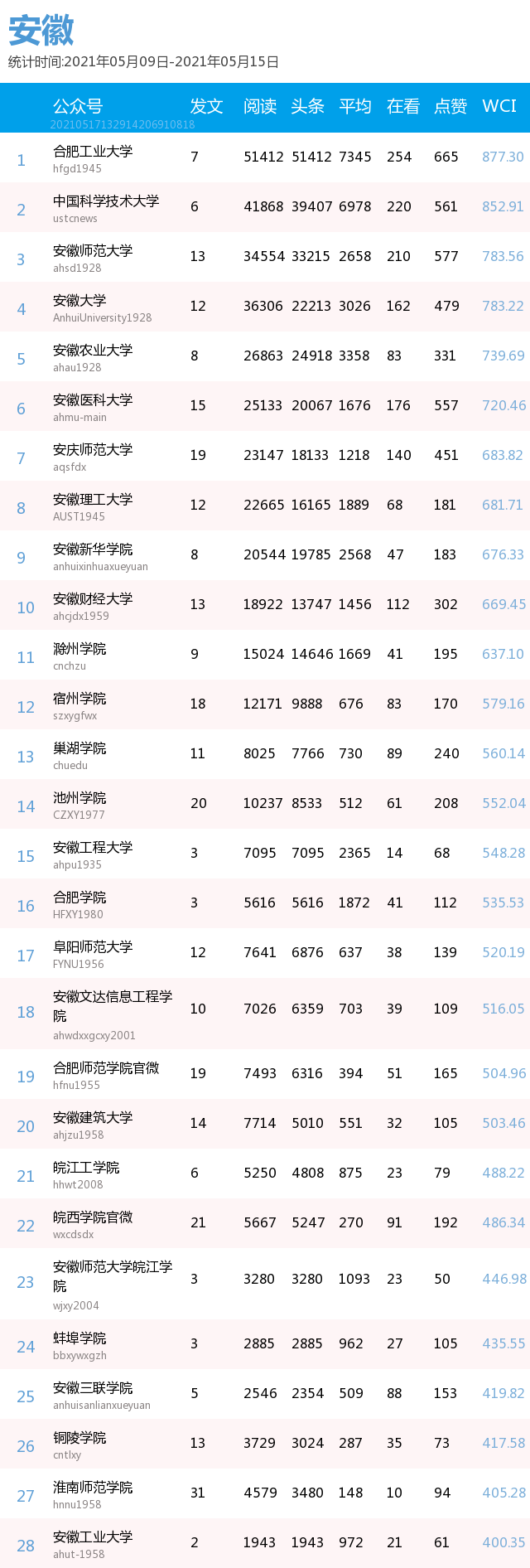Select 安徽师范大学 row name
This screenshot has width=530, height=1568.
click(x=93, y=250)
